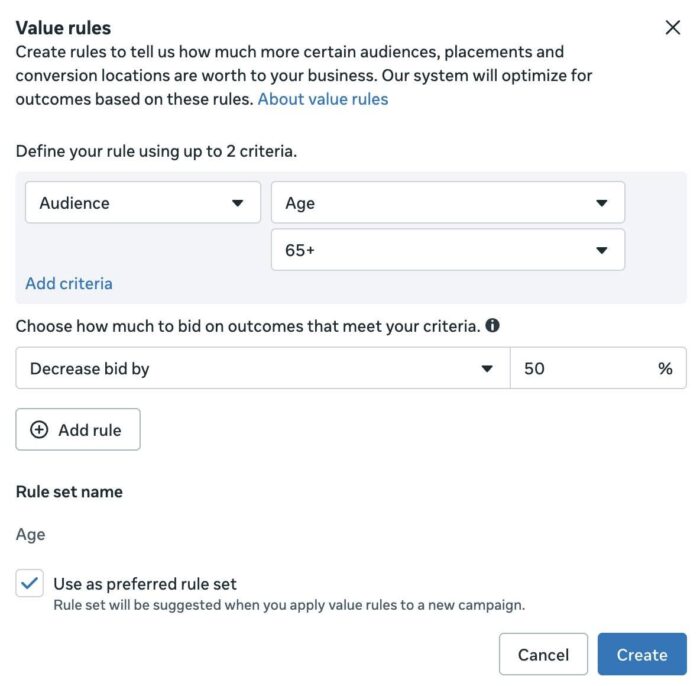Close the Value rules dialog
Screen dimensions: 700x686
pyautogui.click(x=672, y=28)
